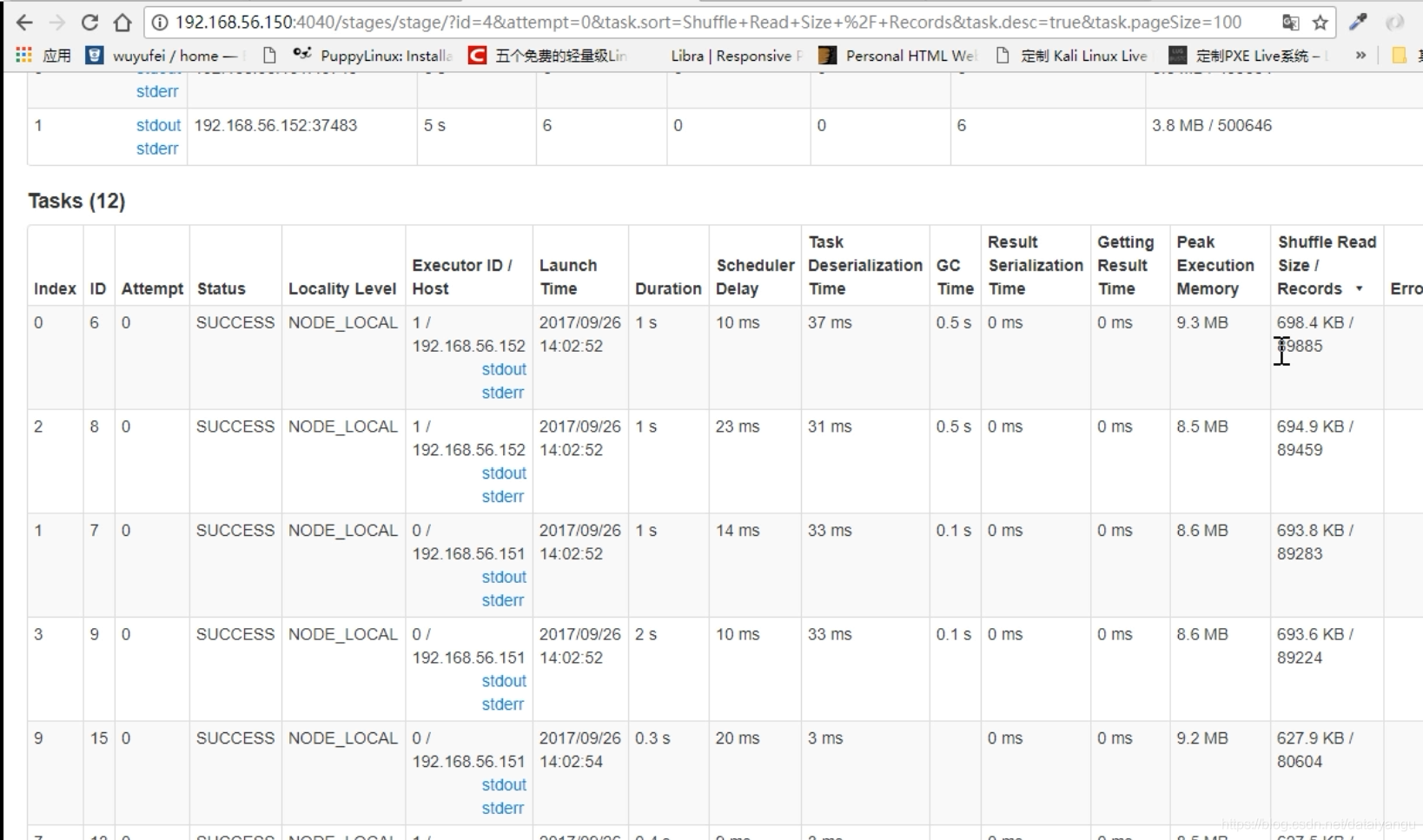The image size is (1423, 840).
Task: Open browser home page icon
Action: point(122,23)
